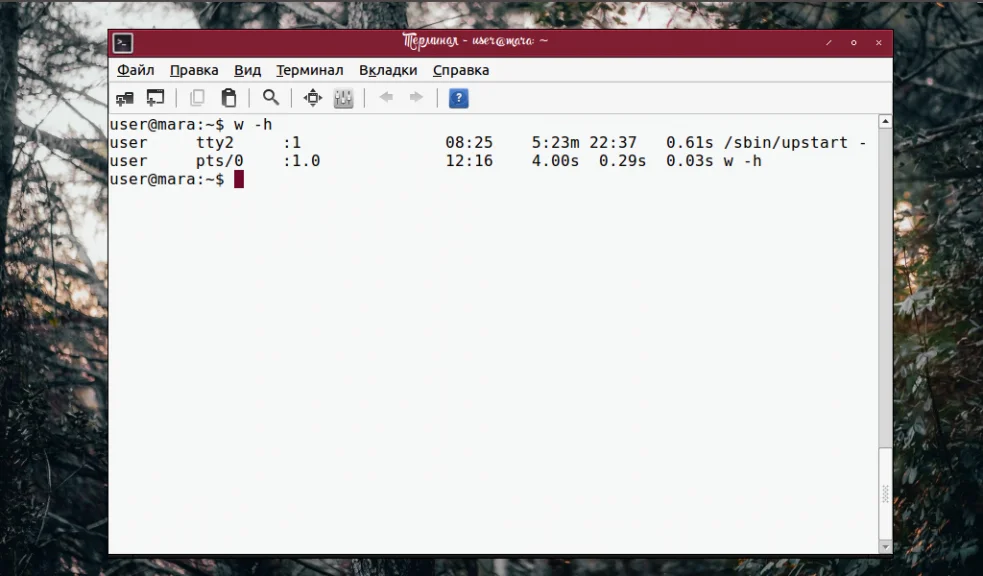This screenshot has width=983, height=576.
Task: Click the paste clipboard icon
Action: click(229, 98)
